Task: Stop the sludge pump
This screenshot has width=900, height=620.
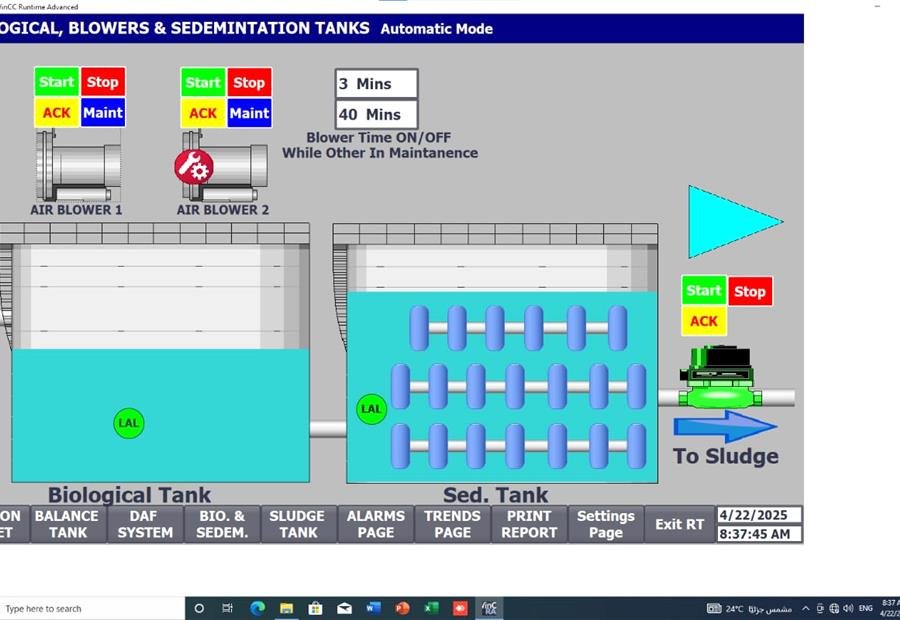Action: [750, 291]
